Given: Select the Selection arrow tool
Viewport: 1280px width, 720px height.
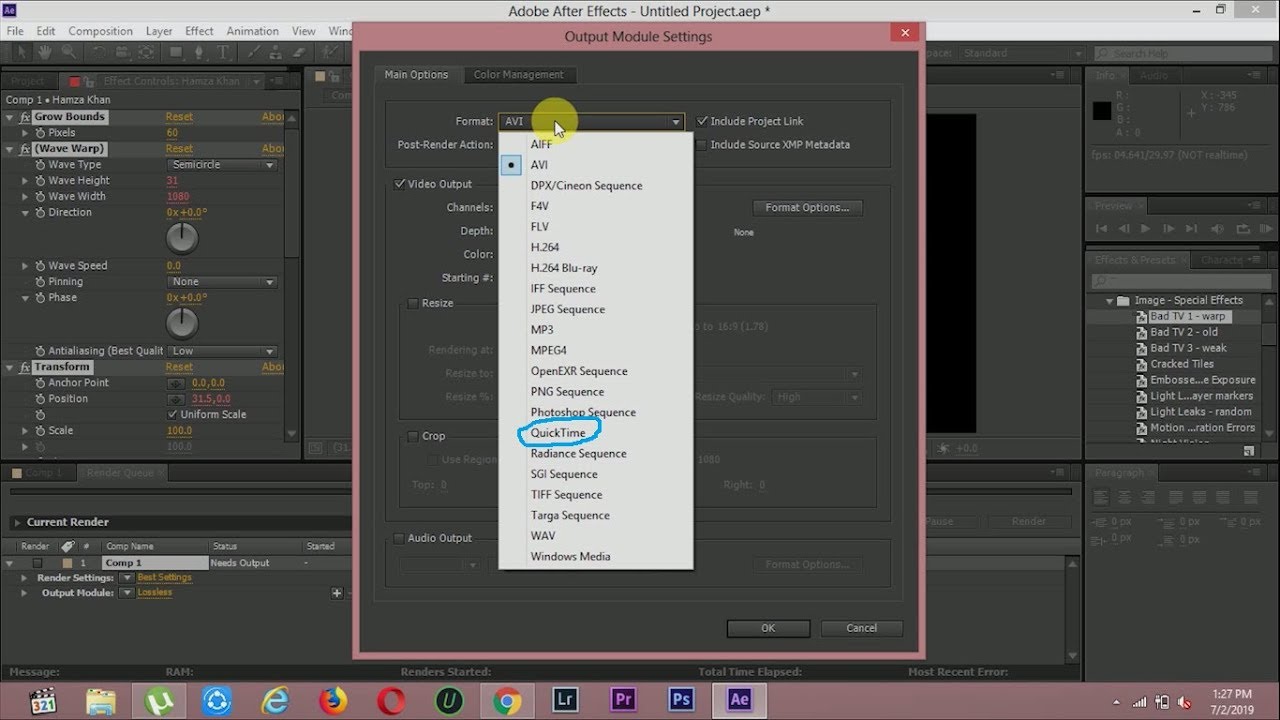Looking at the screenshot, I should coord(22,52).
